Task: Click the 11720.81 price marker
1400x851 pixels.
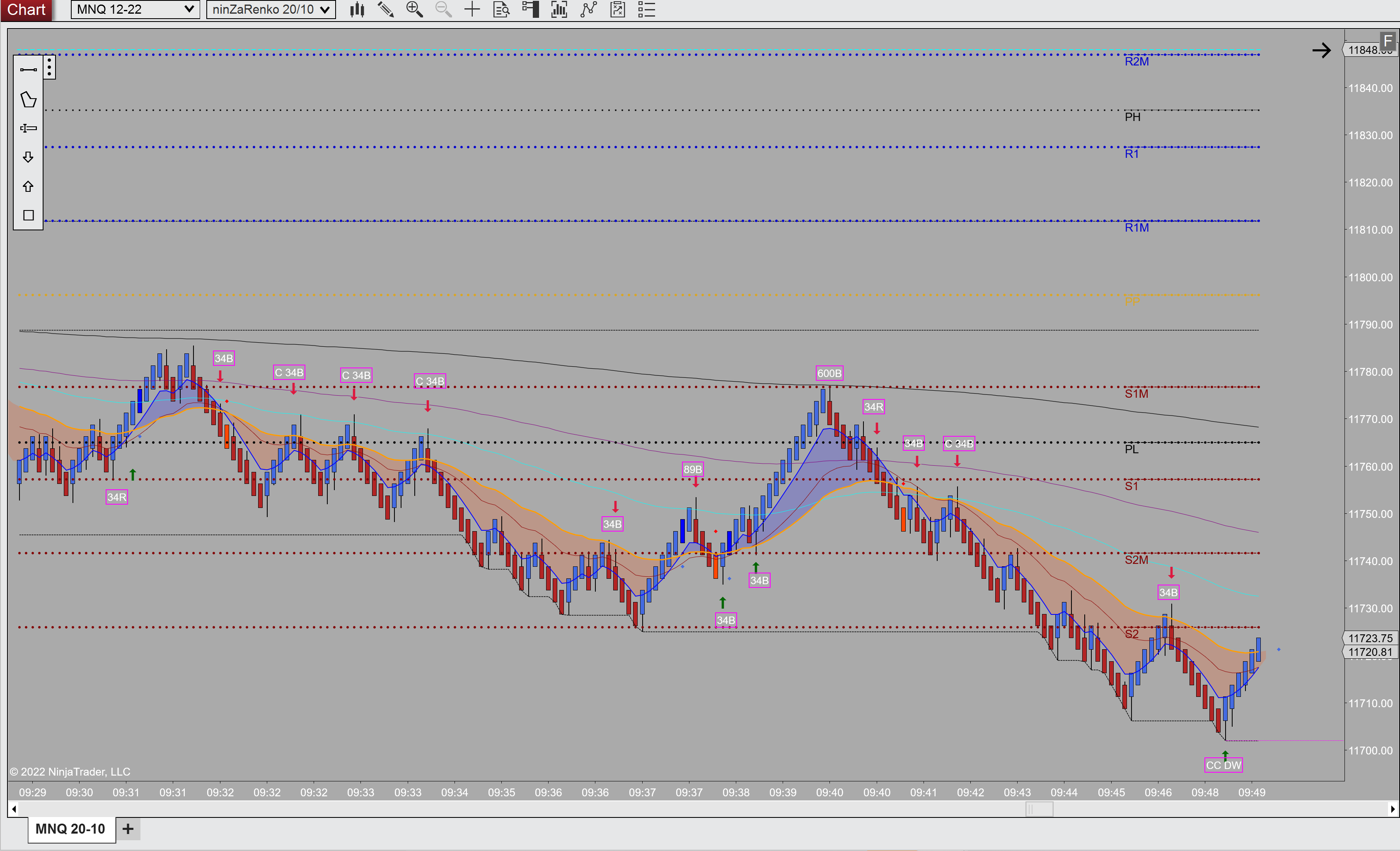Action: [x=1370, y=652]
